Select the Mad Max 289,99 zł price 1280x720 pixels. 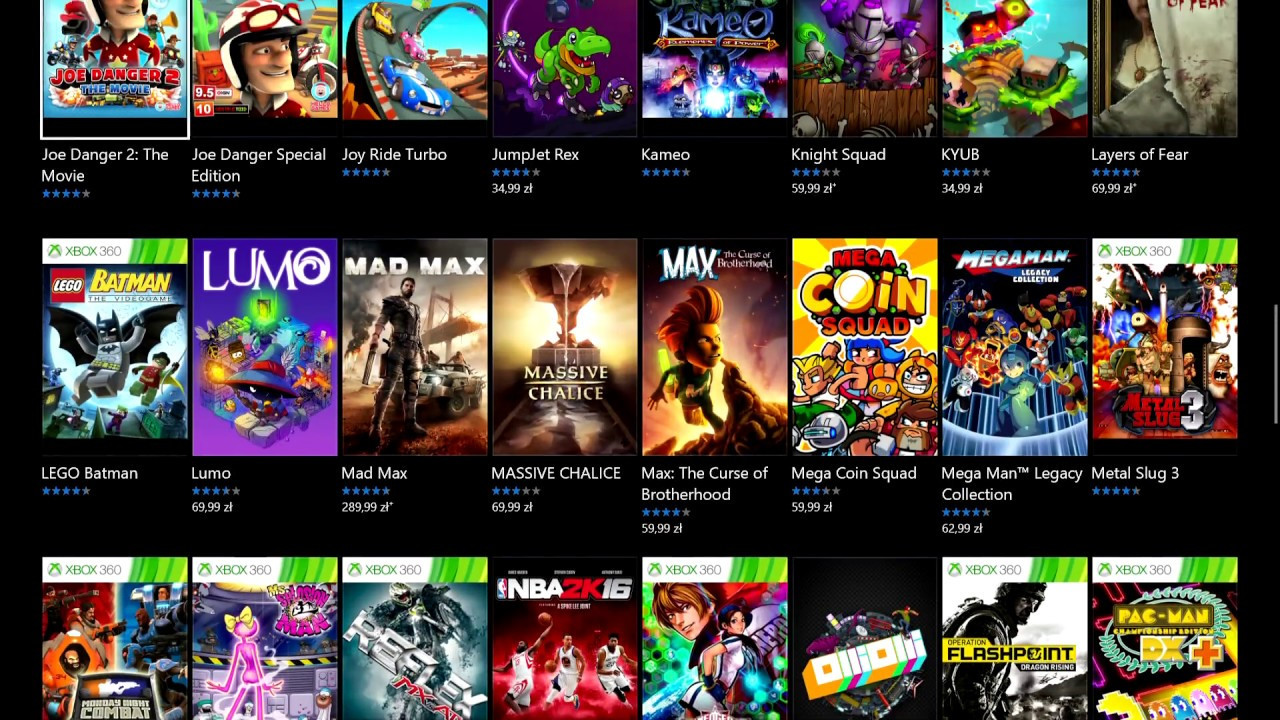pos(367,507)
